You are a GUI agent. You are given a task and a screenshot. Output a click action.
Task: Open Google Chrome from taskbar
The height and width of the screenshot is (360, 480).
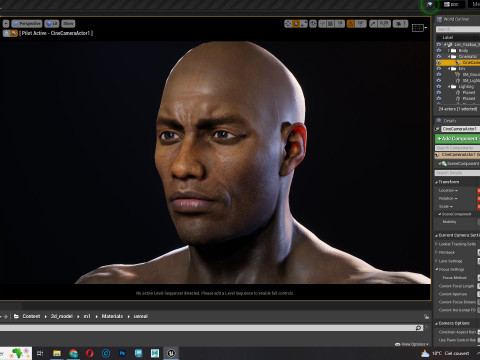click(x=73, y=353)
